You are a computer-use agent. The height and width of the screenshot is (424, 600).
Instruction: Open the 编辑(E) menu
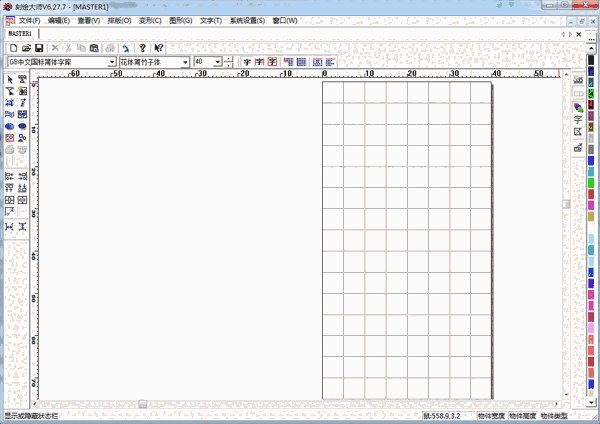tap(59, 21)
